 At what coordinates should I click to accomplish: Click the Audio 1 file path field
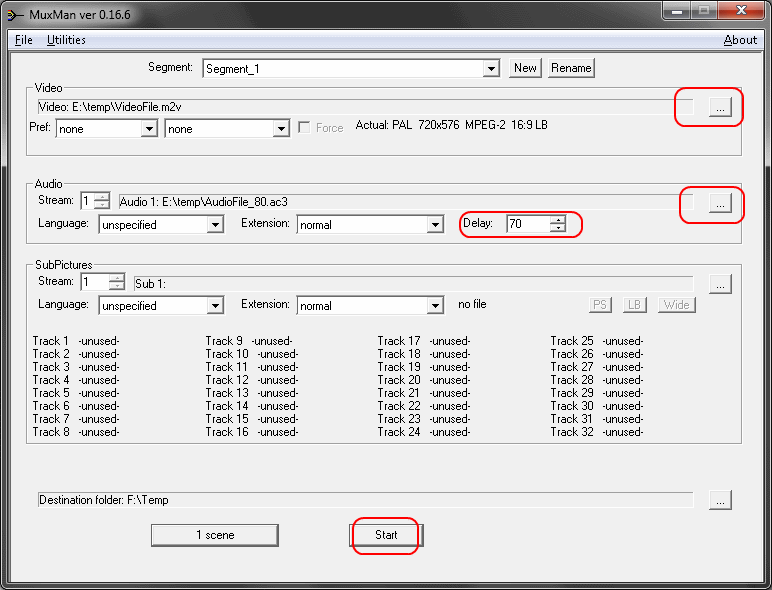click(x=406, y=202)
